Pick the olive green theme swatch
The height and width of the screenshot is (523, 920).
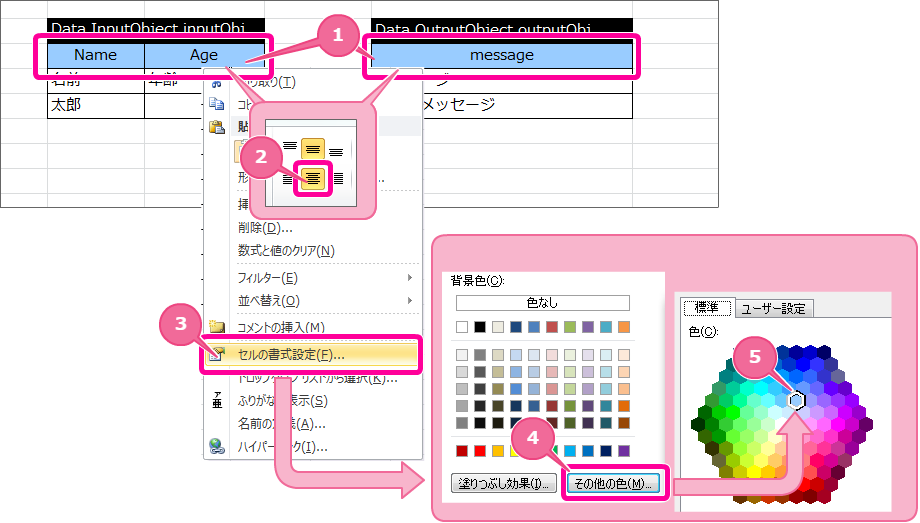(x=570, y=327)
